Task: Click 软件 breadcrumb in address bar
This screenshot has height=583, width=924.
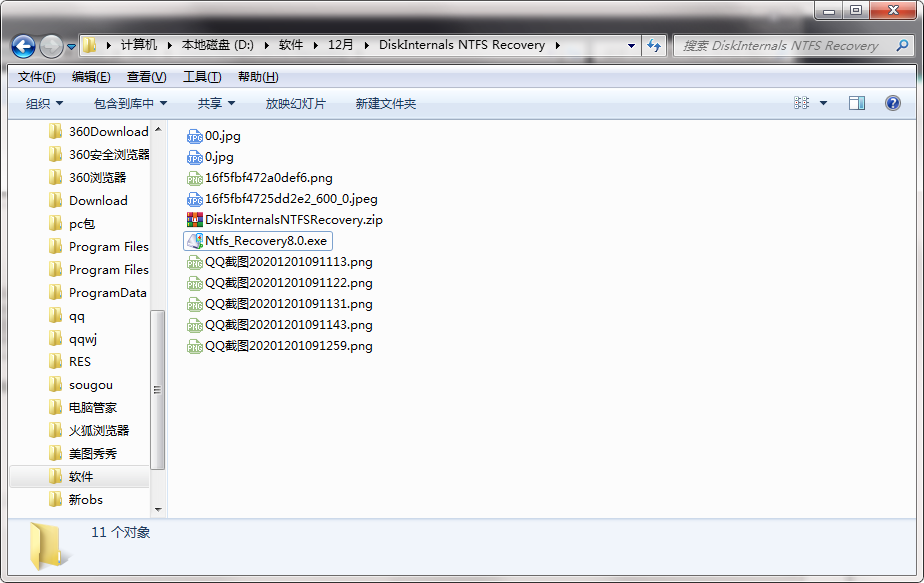Action: pos(291,45)
